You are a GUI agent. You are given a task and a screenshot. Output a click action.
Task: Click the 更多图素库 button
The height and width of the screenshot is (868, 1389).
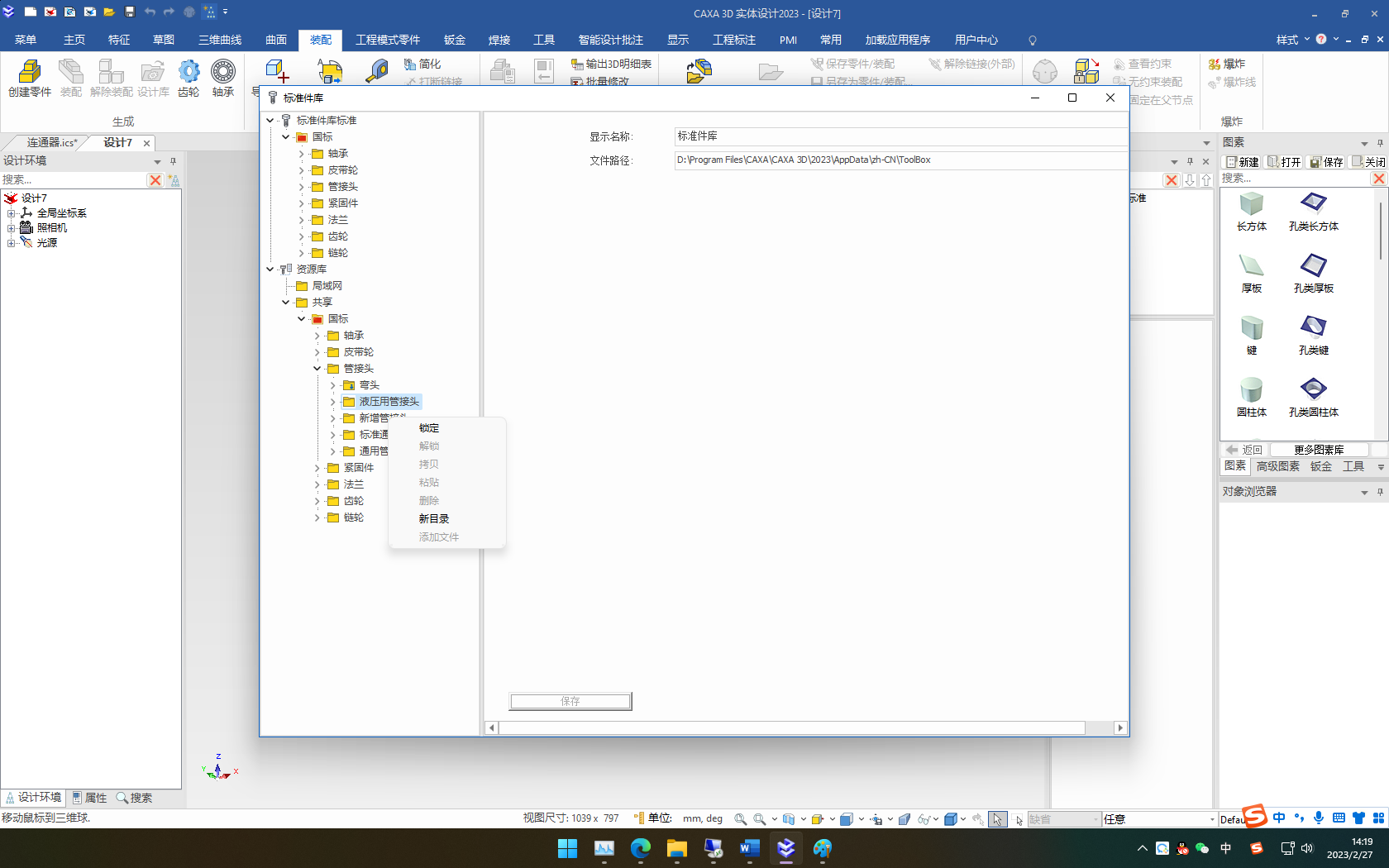coord(1319,450)
